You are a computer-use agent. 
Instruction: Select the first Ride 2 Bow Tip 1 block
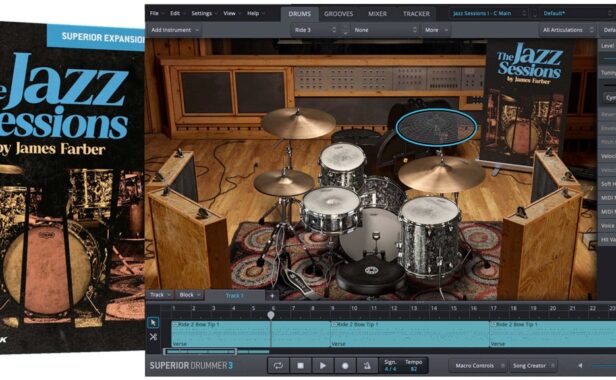251,334
